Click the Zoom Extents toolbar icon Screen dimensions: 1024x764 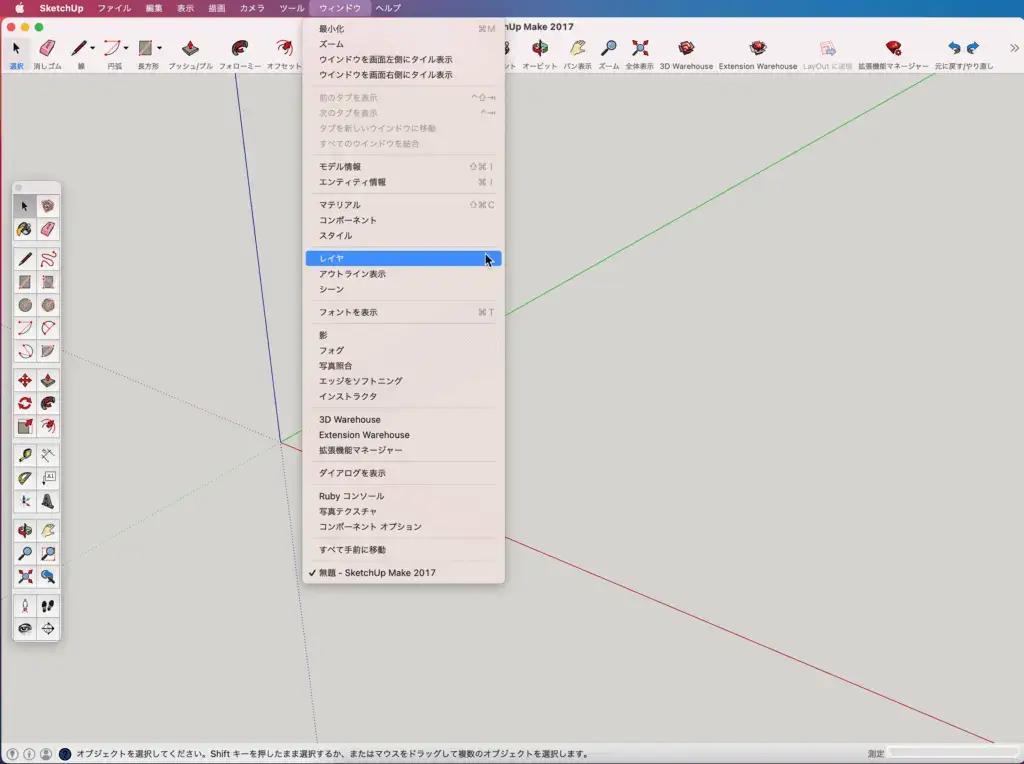coord(640,48)
